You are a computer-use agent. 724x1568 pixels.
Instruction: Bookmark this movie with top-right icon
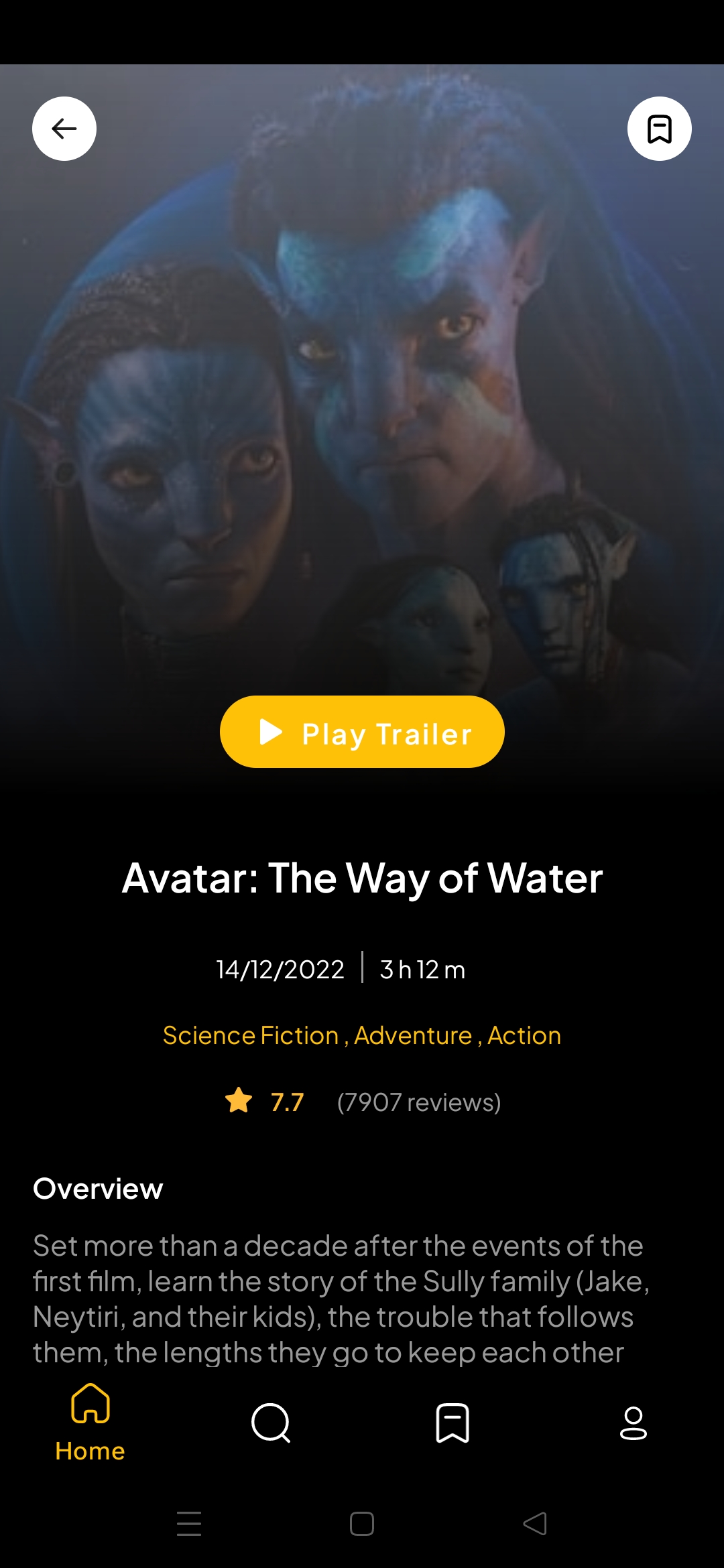[x=660, y=129]
